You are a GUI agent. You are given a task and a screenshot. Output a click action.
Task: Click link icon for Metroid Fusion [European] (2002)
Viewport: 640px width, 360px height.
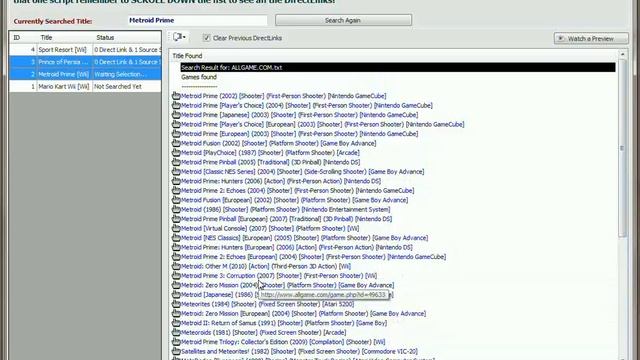tap(176, 200)
